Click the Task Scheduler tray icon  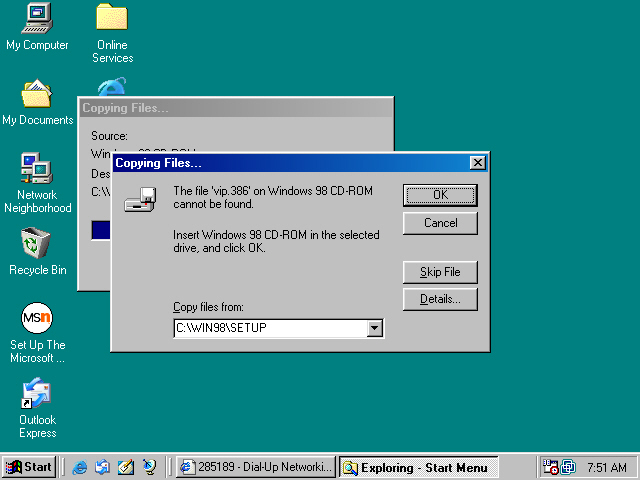click(x=550, y=467)
